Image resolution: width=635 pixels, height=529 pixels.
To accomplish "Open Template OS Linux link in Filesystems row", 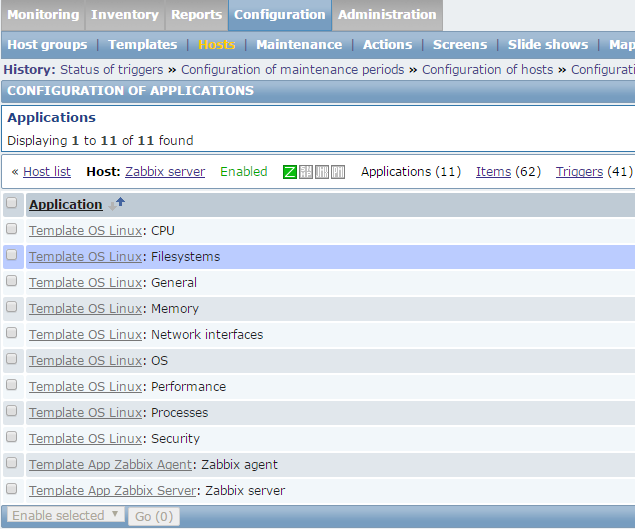I will coord(85,256).
